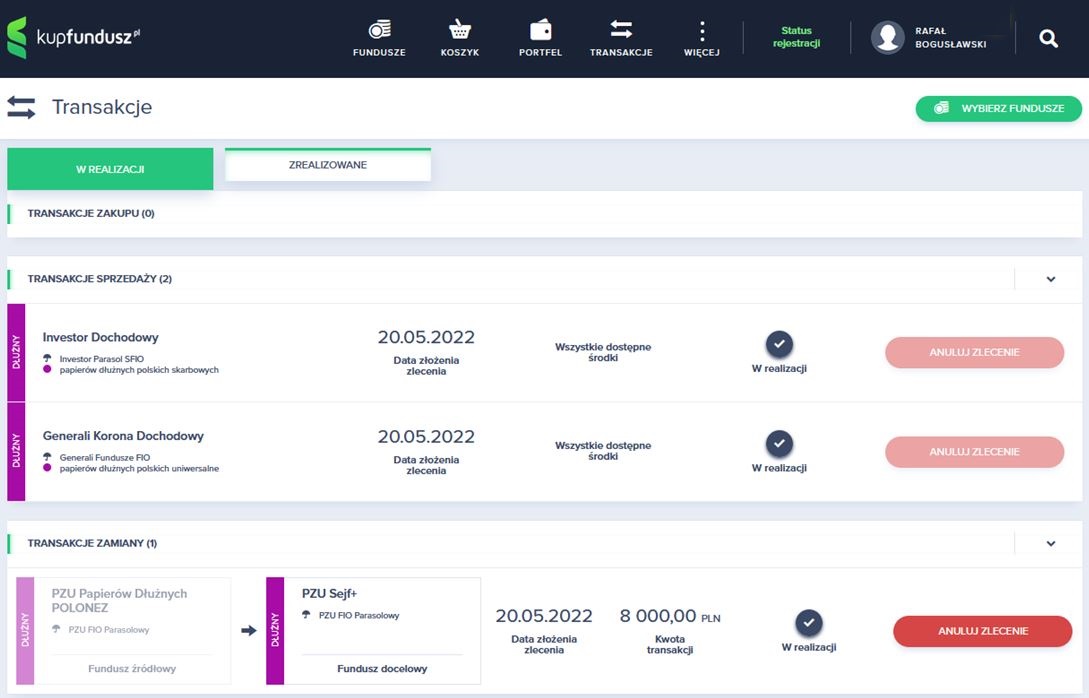Click the date 20.05.2022 of Generali Korona Dochodowy

(x=426, y=437)
